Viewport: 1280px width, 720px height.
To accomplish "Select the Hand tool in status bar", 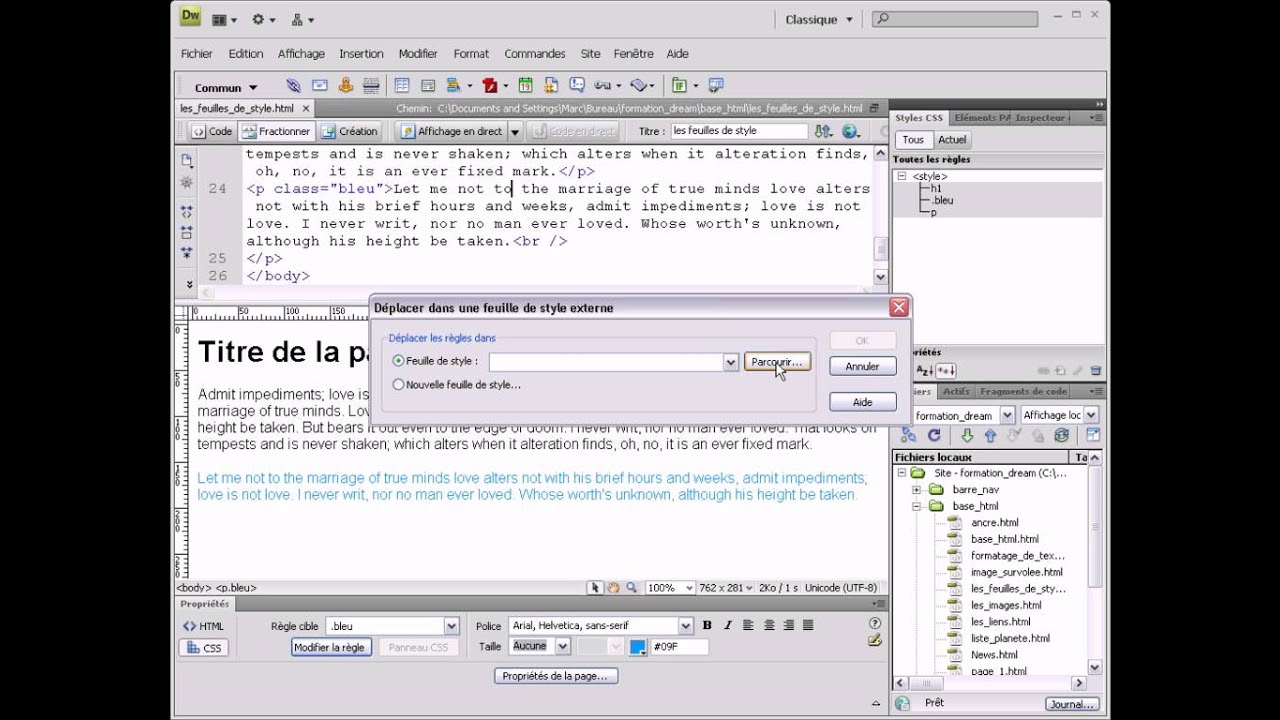I will 614,588.
